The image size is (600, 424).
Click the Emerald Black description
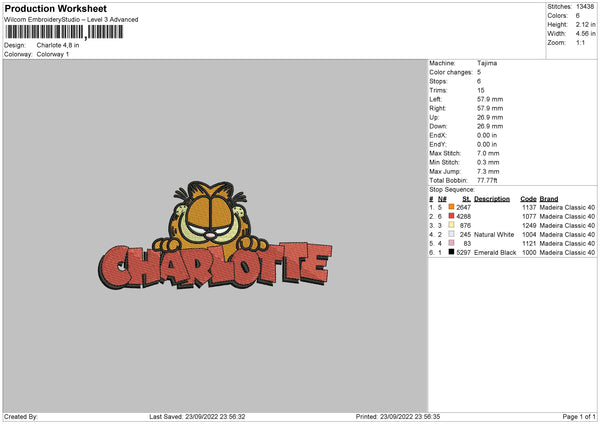click(x=495, y=253)
